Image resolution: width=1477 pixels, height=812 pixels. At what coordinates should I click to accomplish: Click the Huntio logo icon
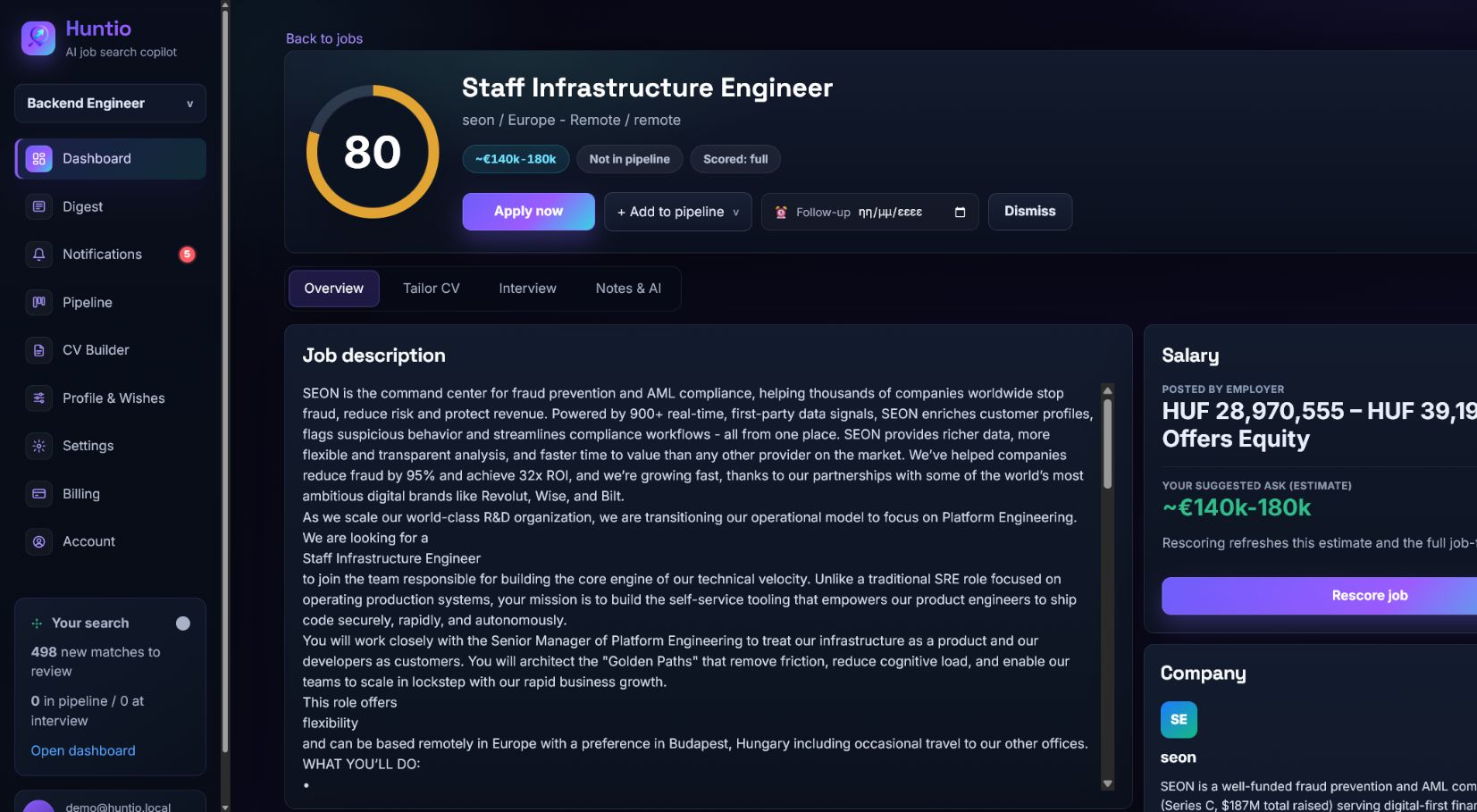click(x=38, y=38)
